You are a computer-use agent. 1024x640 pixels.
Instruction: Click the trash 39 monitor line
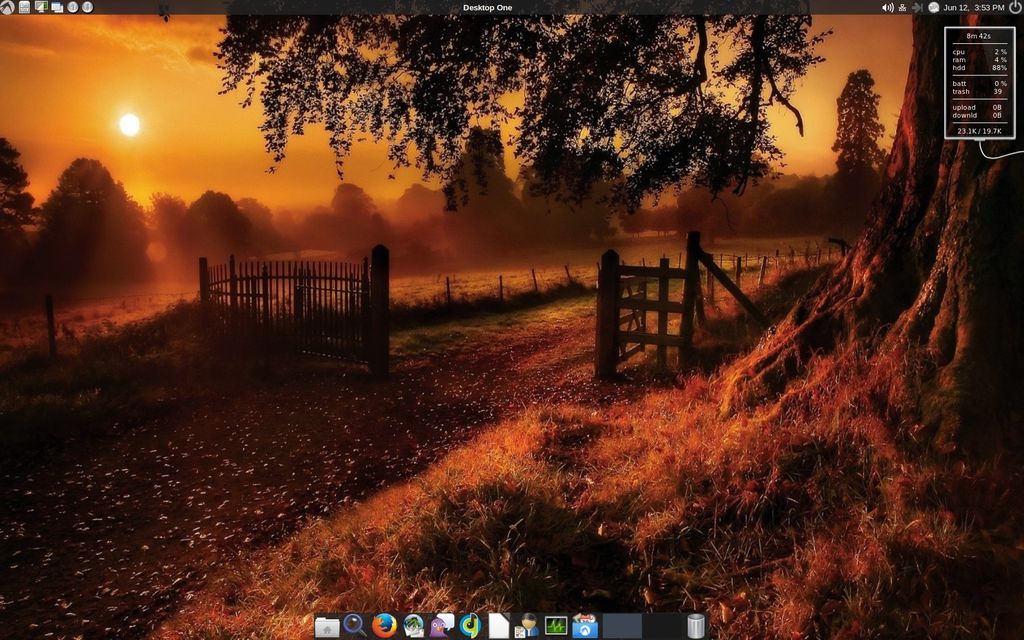(x=979, y=91)
